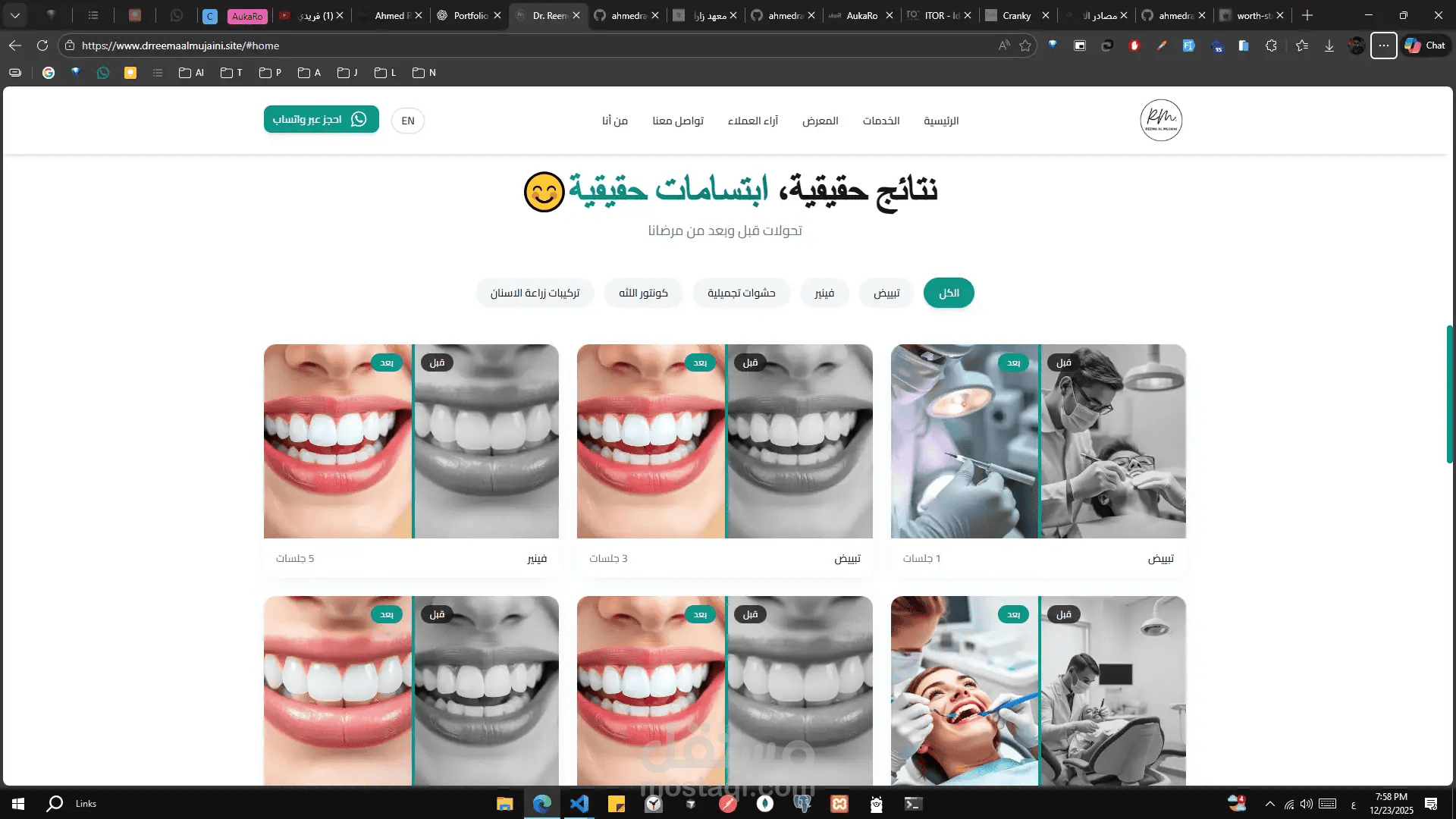Viewport: 1456px width, 819px height.
Task: Show hidden system tray icons chevron
Action: tap(1269, 804)
